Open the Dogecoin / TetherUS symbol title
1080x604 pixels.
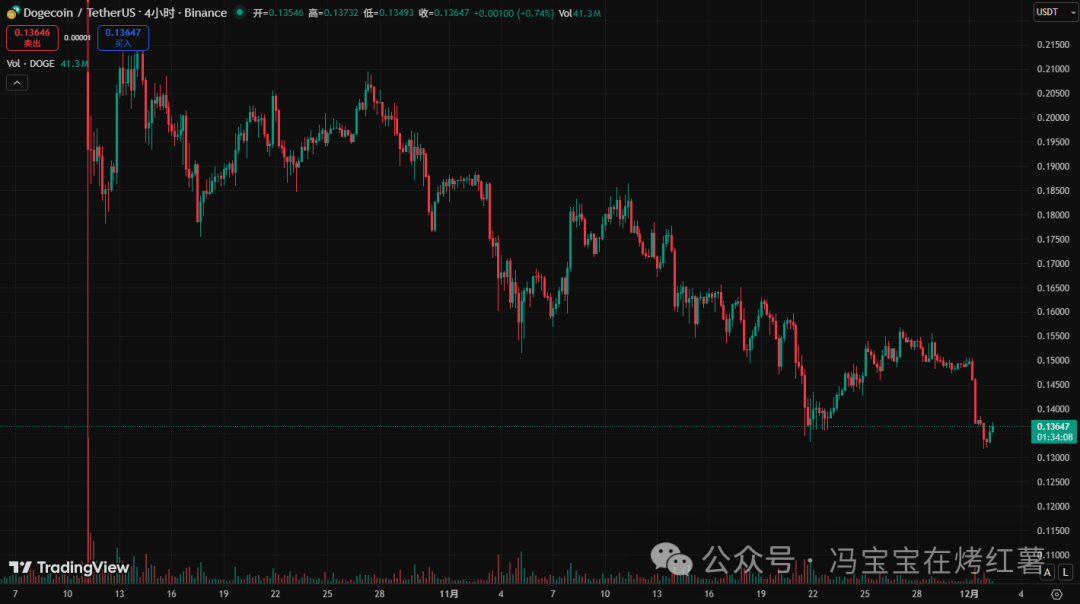click(x=125, y=12)
